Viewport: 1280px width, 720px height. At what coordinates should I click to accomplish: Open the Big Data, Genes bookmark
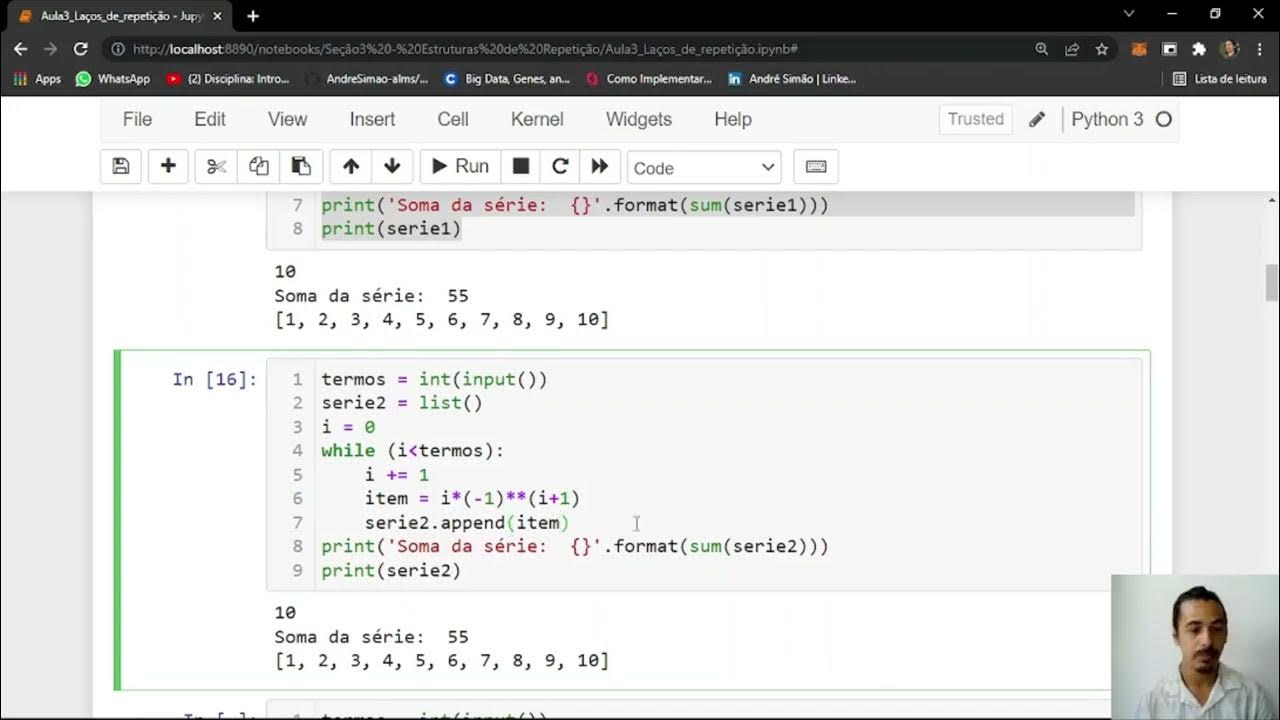click(x=507, y=78)
